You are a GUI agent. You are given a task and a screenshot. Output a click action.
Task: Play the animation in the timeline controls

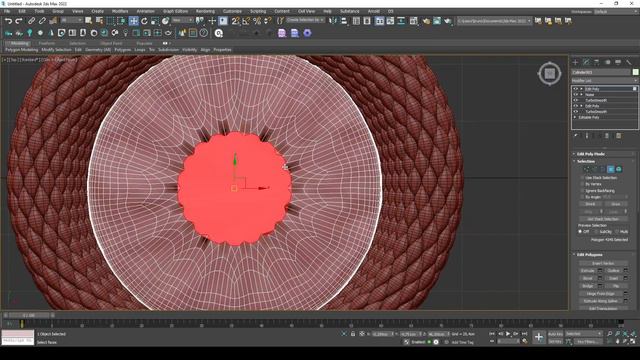pos(508,334)
